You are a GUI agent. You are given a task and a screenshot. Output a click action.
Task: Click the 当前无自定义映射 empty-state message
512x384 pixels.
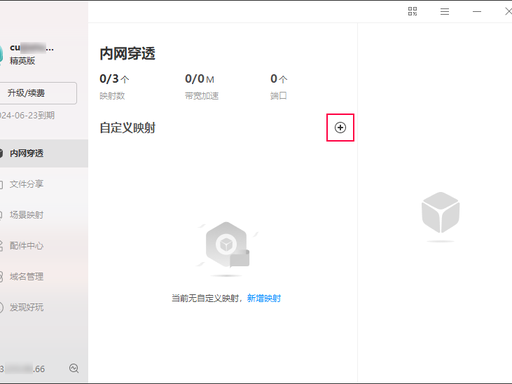(x=207, y=298)
